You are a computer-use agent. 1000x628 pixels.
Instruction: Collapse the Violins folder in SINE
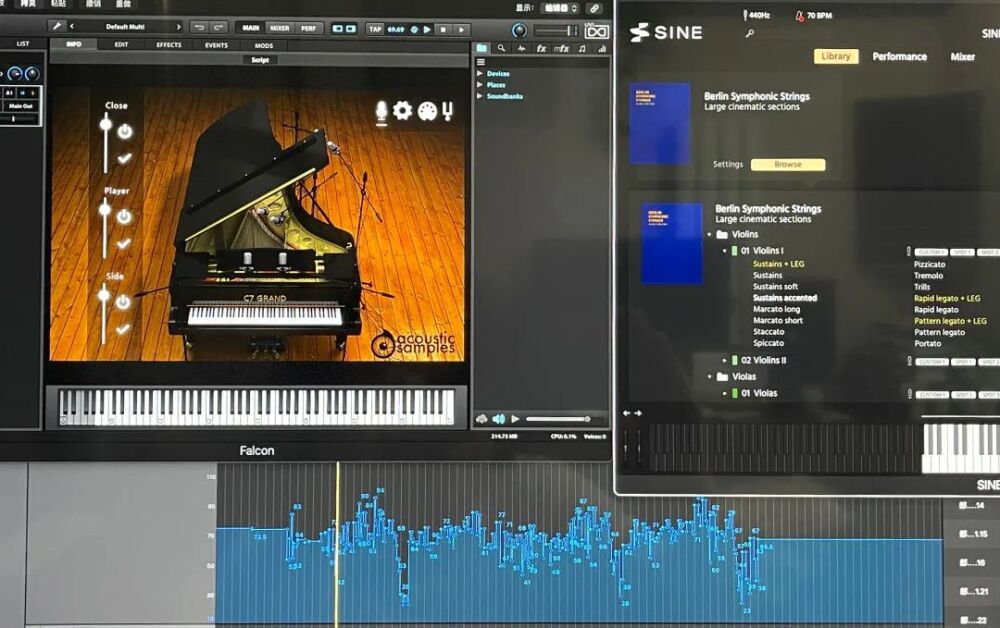tap(711, 234)
